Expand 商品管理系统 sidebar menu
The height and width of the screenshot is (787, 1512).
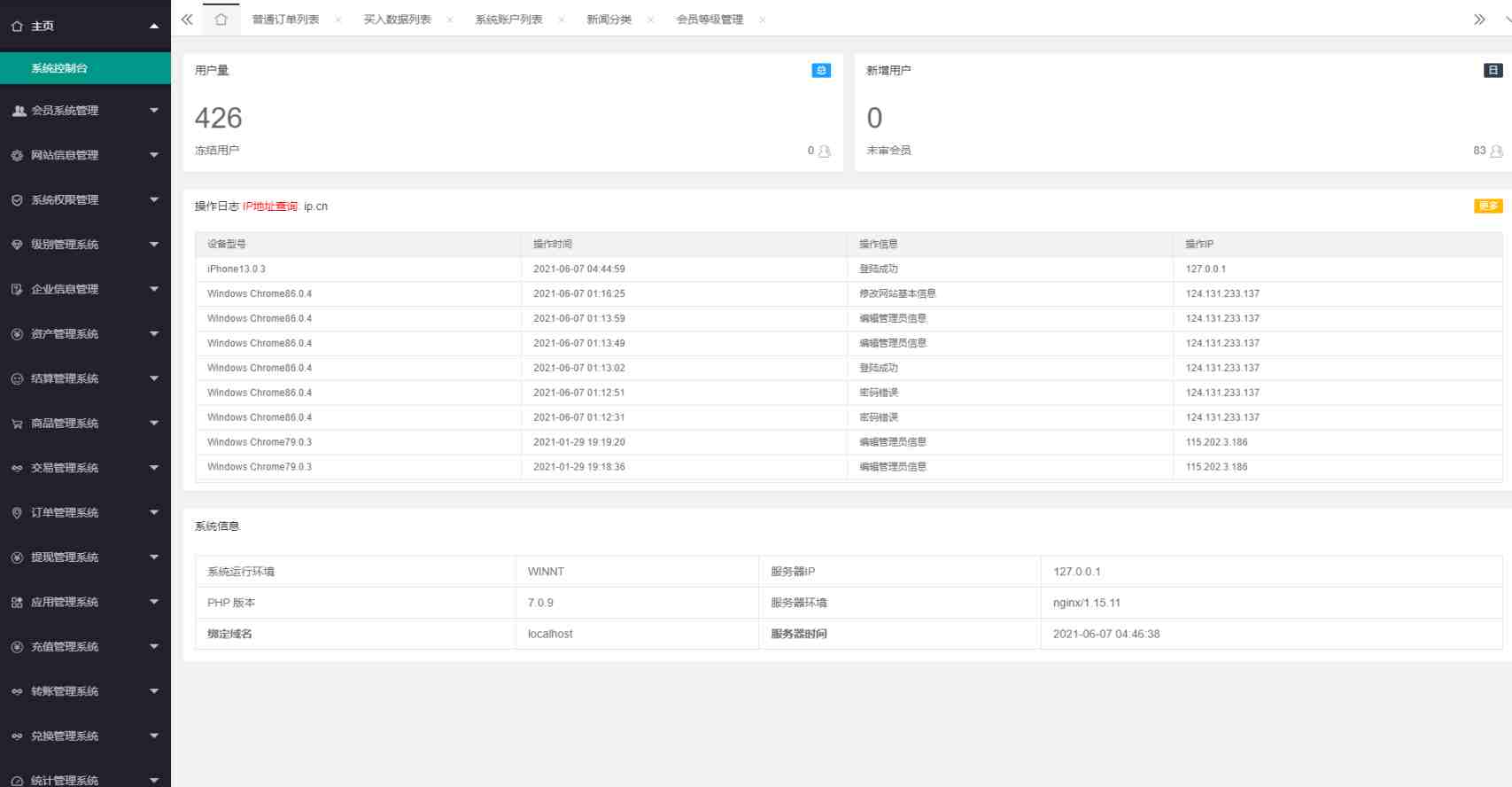click(x=85, y=424)
